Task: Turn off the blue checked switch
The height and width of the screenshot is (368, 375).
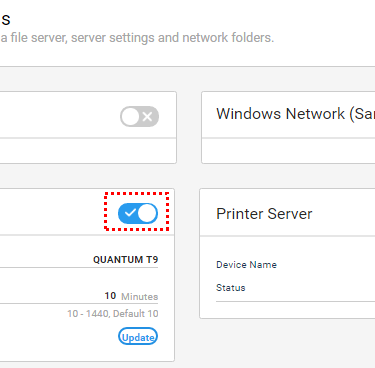Action: click(x=138, y=213)
